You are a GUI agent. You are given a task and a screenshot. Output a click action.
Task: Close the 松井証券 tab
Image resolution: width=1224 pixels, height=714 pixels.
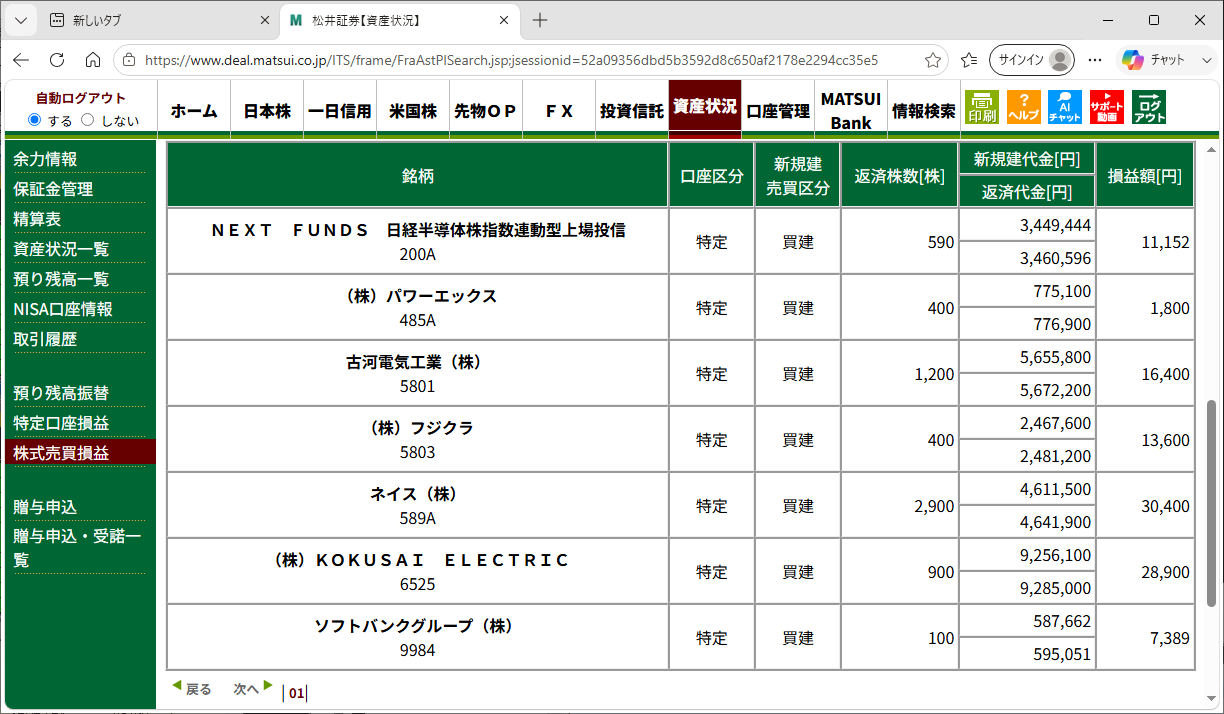[x=505, y=20]
